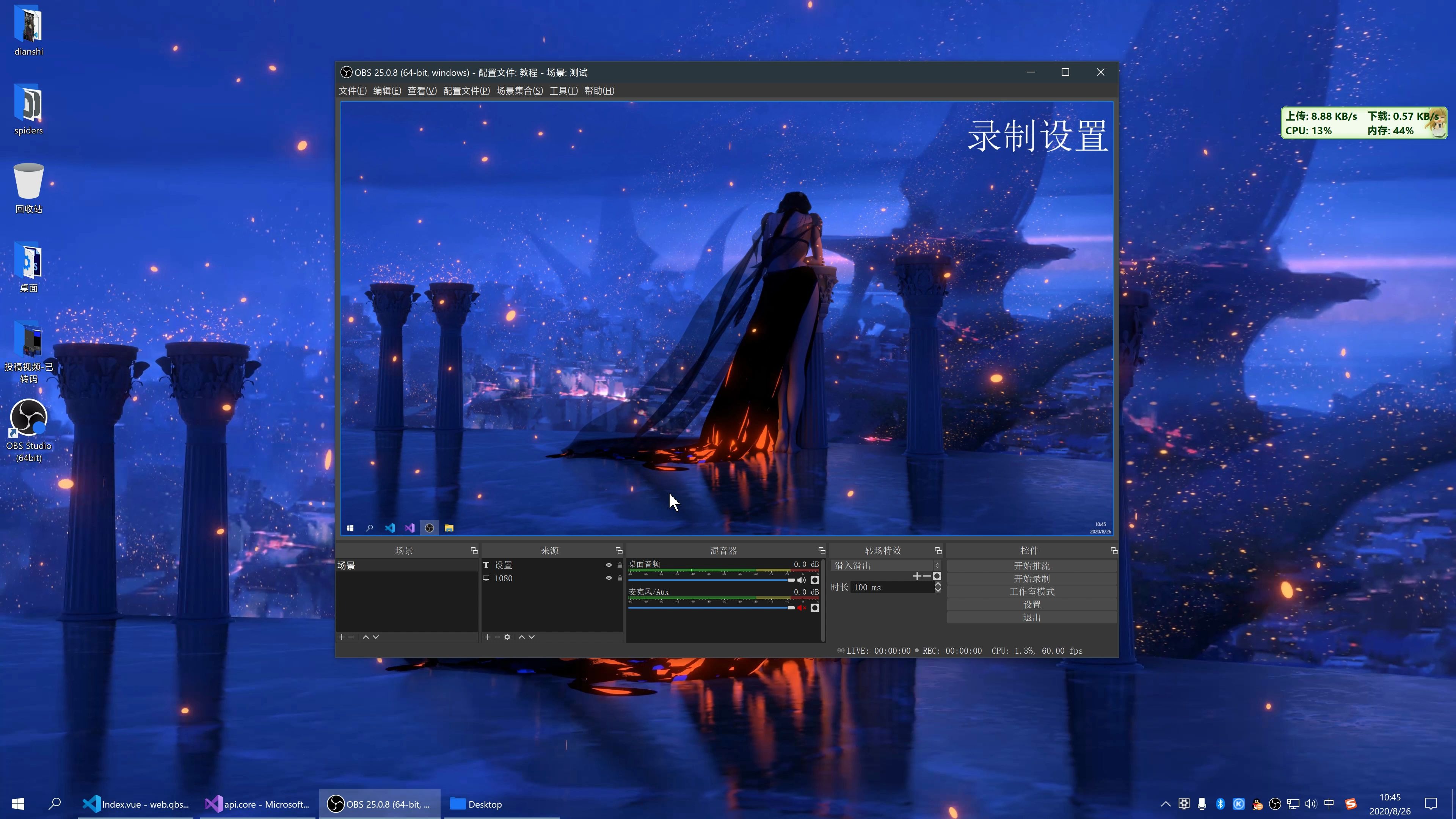Open 帮助(H) menu
The image size is (1456, 819).
(599, 91)
